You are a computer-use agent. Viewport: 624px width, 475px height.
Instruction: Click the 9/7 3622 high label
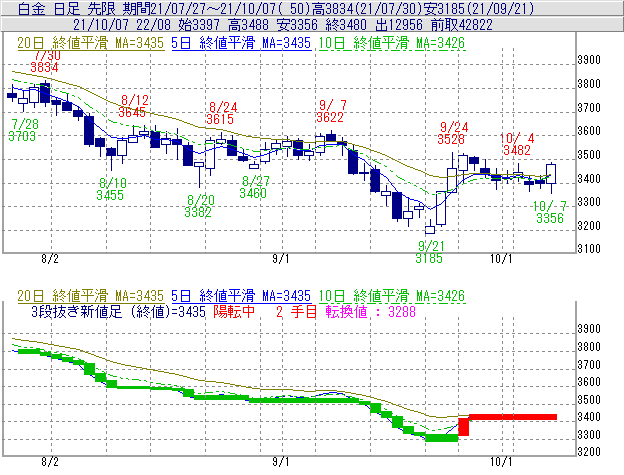coord(331,111)
